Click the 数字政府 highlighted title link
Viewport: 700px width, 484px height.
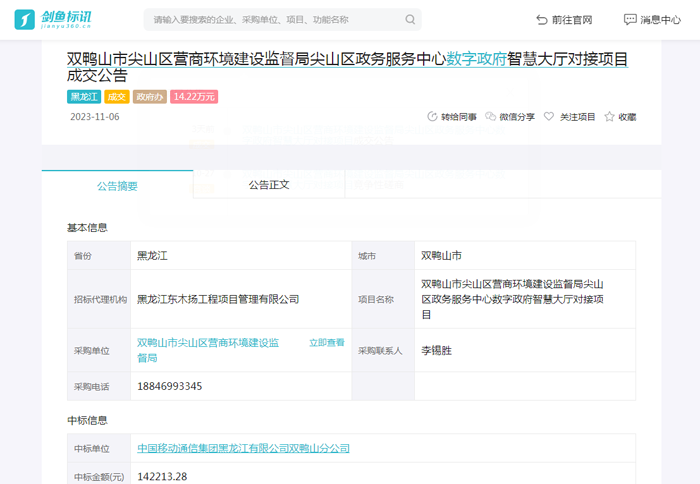[x=476, y=59]
